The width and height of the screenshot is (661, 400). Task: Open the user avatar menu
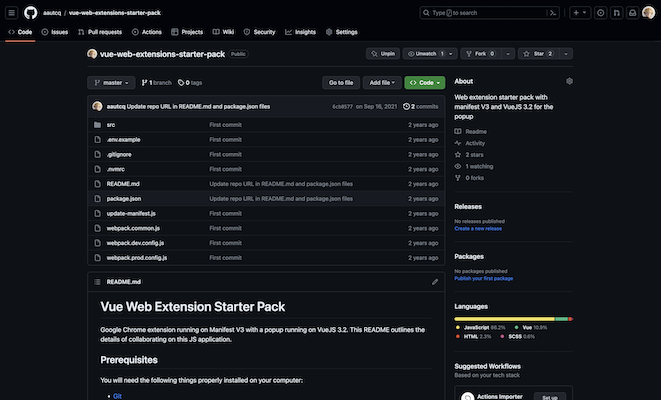tap(648, 13)
